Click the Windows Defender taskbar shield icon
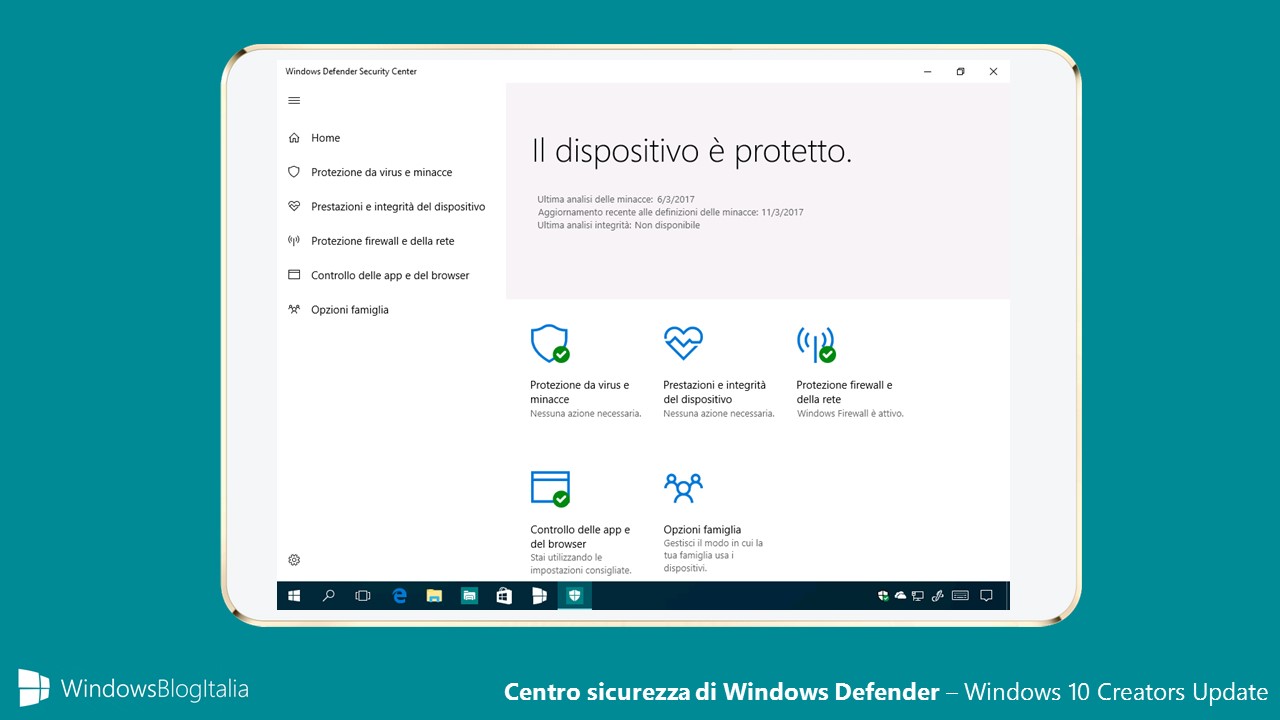Image resolution: width=1280 pixels, height=720 pixels. (574, 596)
